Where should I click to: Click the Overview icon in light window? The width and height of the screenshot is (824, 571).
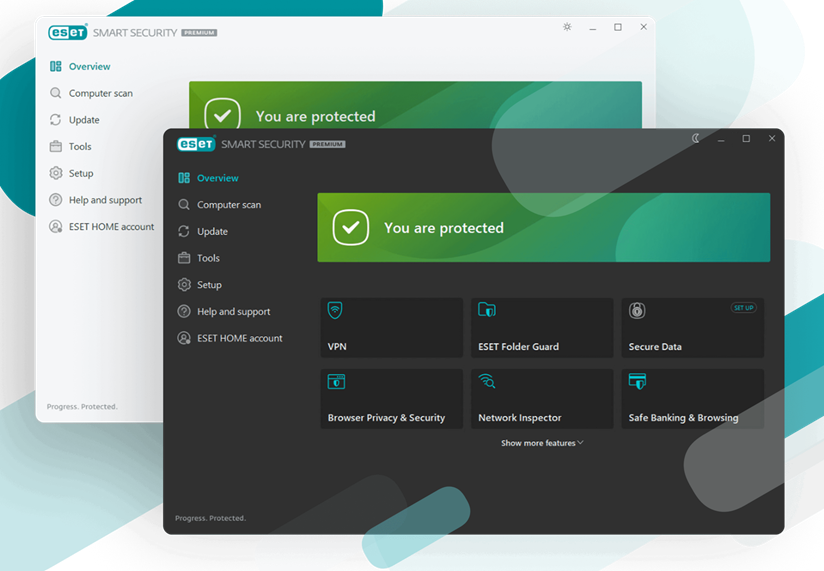click(56, 66)
